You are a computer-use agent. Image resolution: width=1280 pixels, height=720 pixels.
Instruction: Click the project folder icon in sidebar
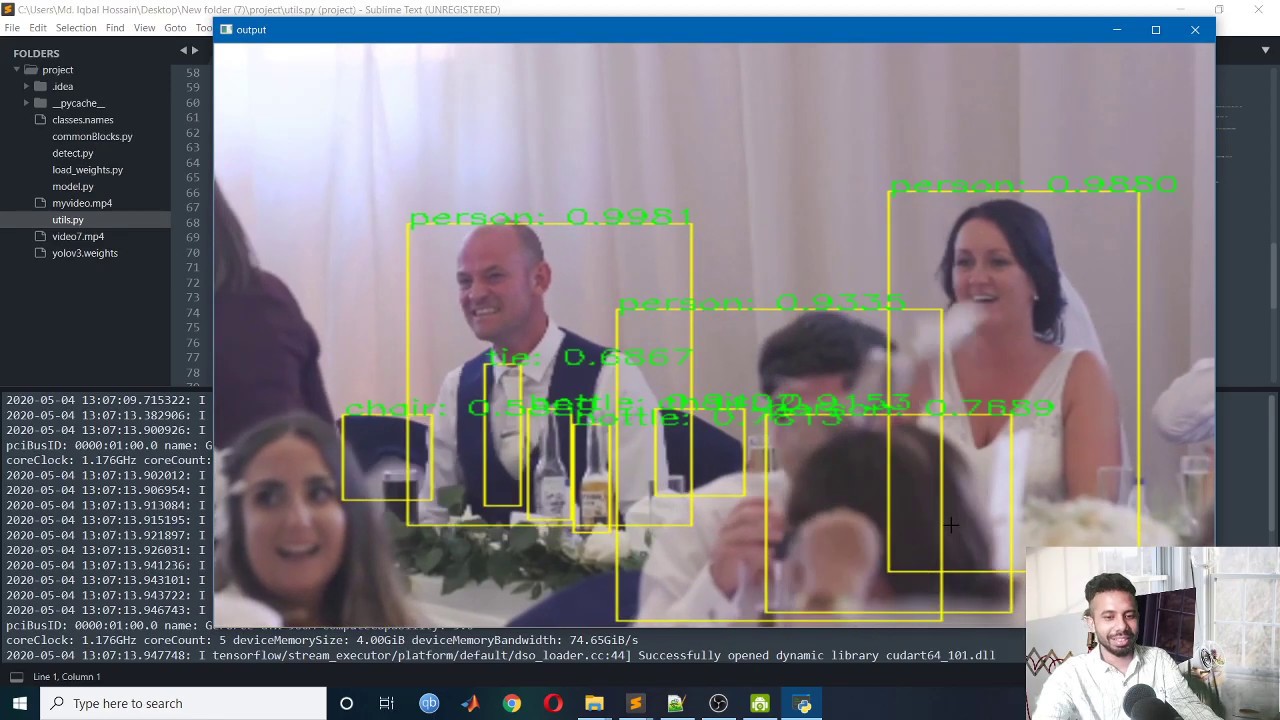click(31, 70)
